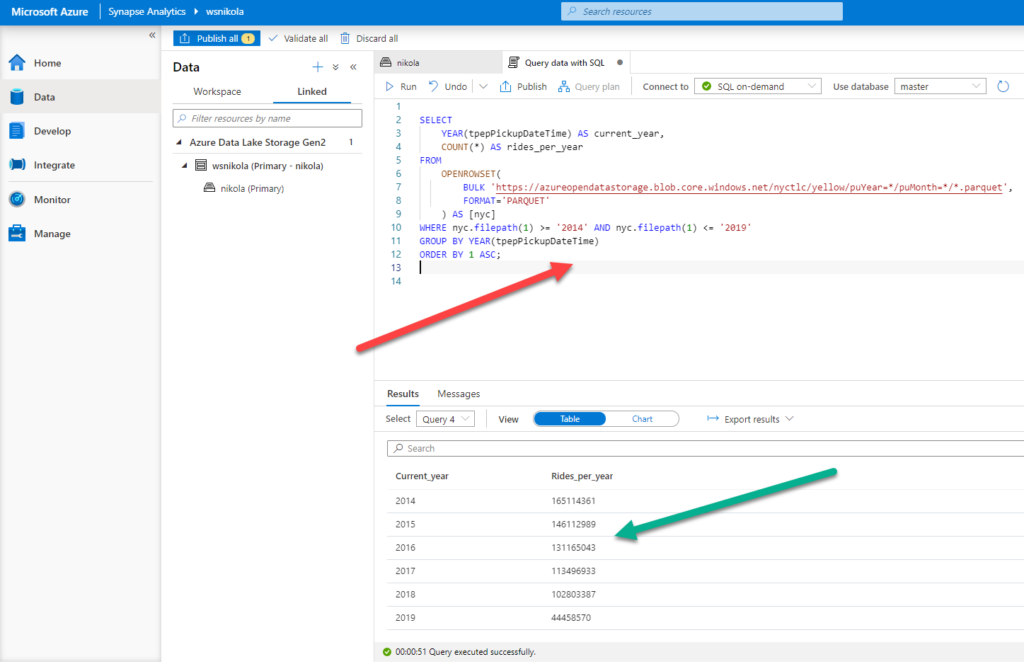This screenshot has width=1024, height=664.
Task: Open the Connect to SQL on-demand dropdown
Action: tap(758, 86)
